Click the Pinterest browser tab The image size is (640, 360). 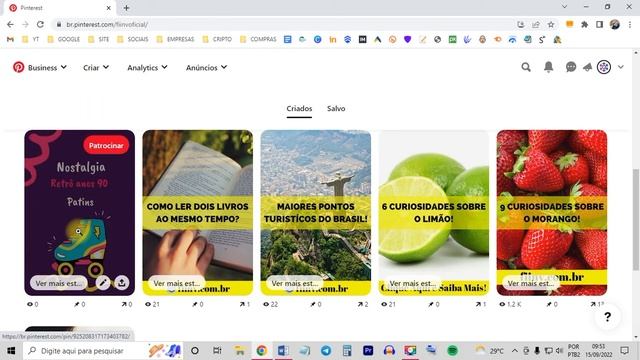pyautogui.click(x=60, y=8)
